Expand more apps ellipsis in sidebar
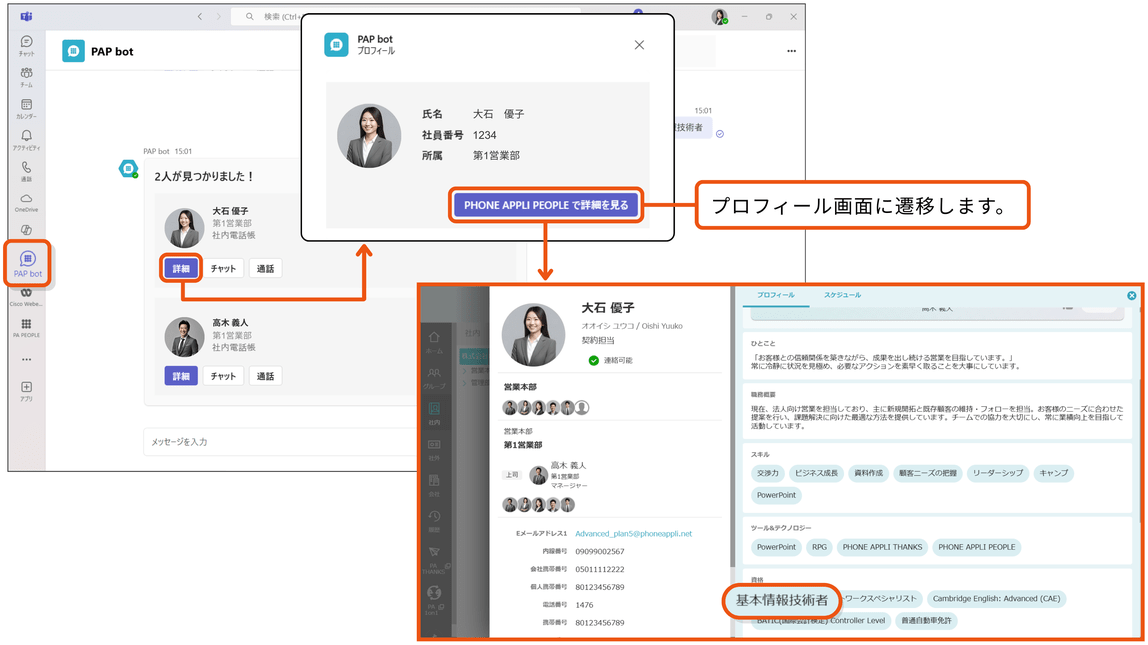The height and width of the screenshot is (645, 1148). [x=26, y=359]
